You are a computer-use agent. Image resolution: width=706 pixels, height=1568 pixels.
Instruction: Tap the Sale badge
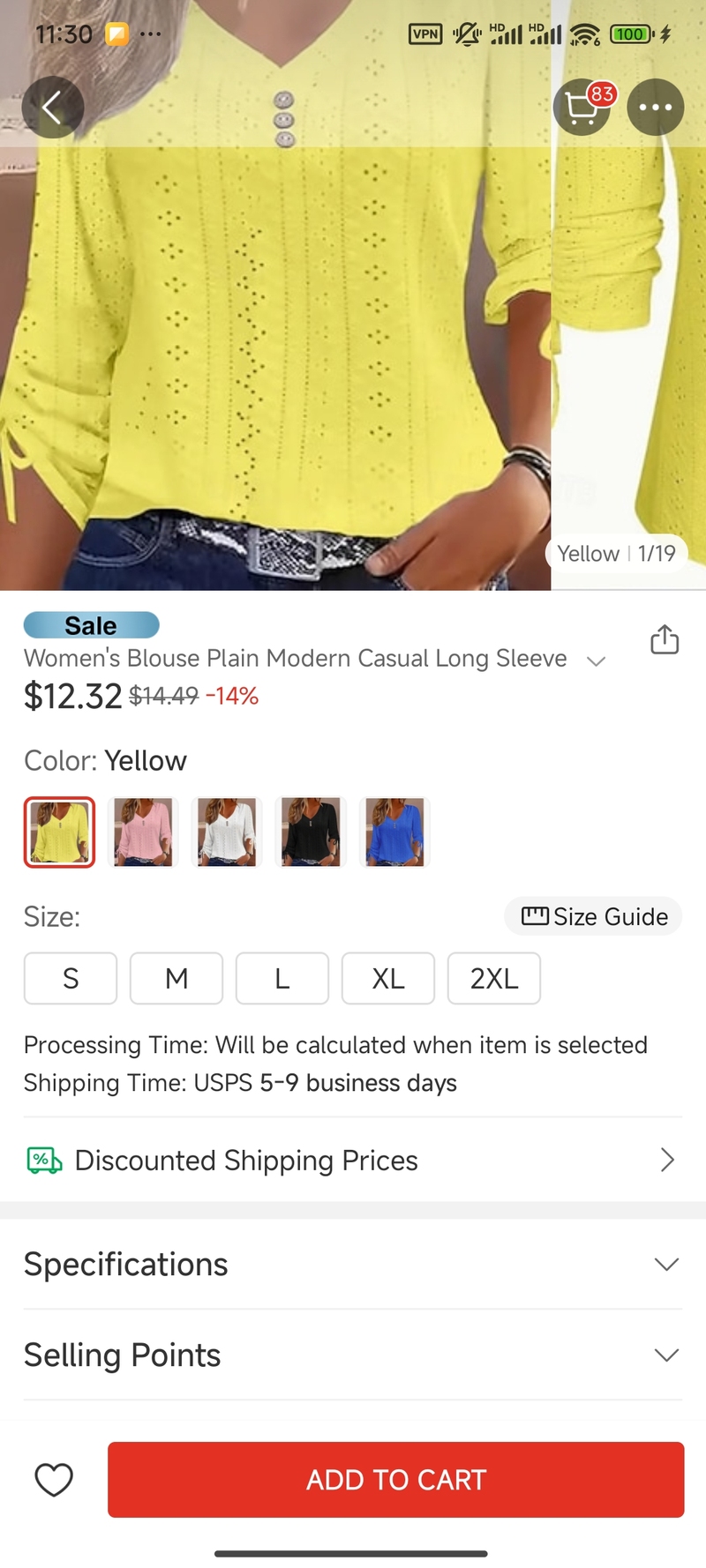[91, 625]
